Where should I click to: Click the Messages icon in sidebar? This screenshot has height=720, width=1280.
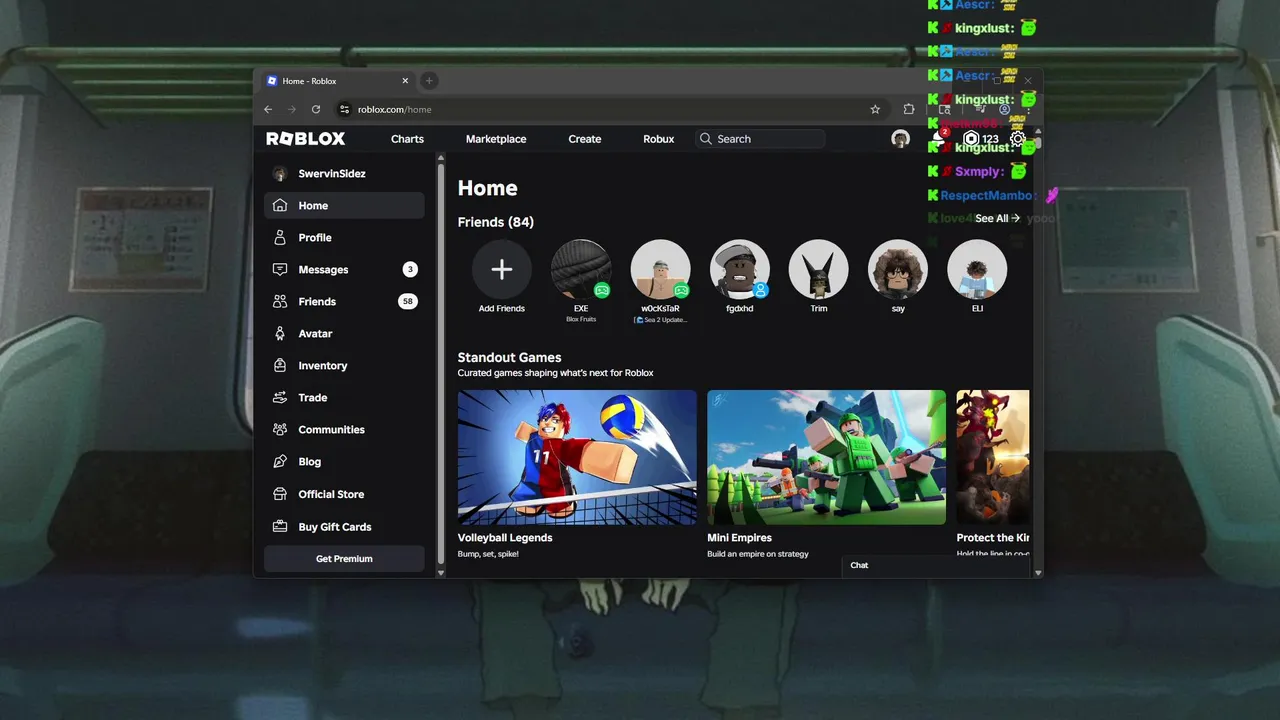point(280,269)
